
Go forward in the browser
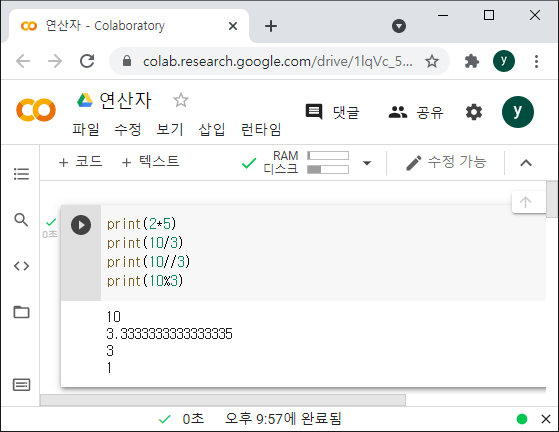55,61
